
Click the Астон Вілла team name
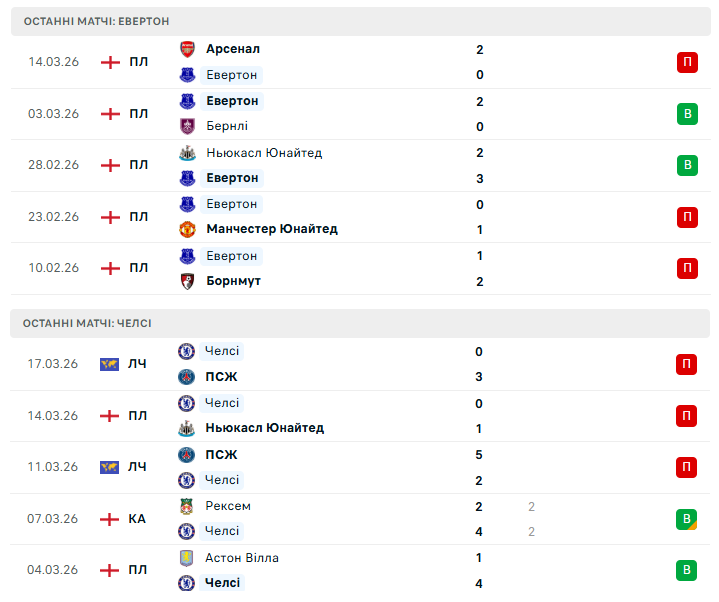point(242,558)
